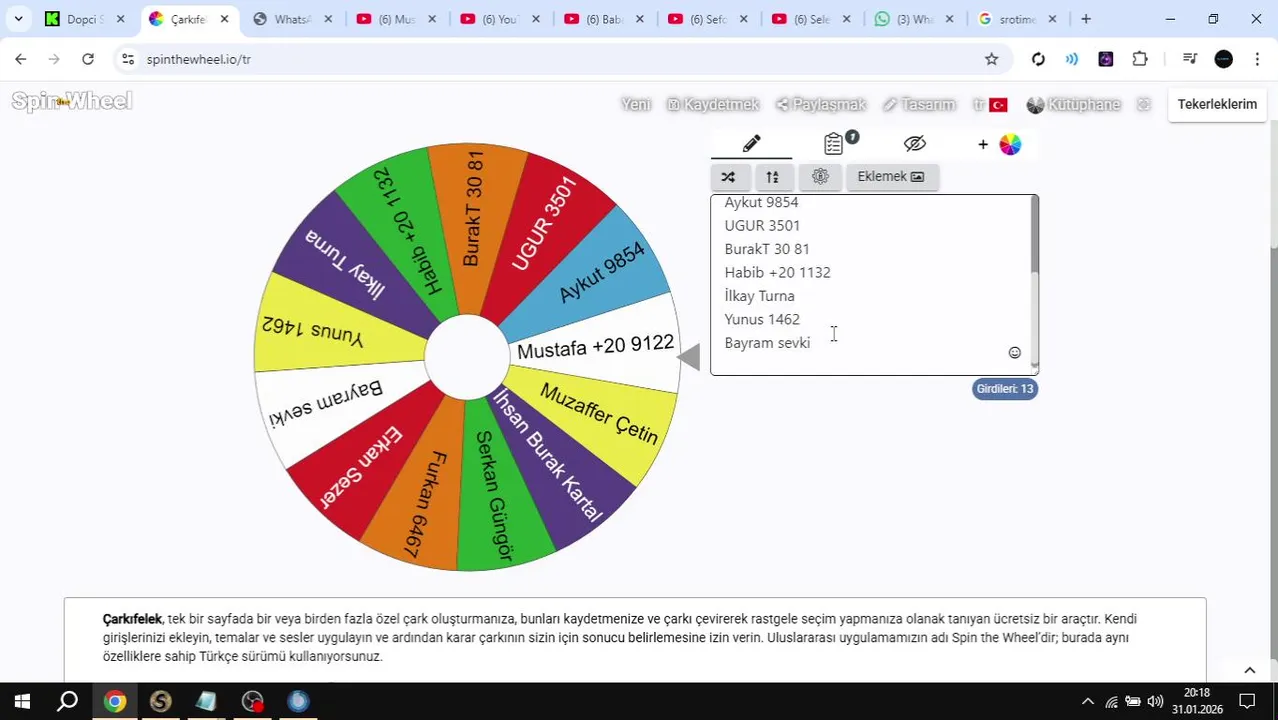Open Chrome three-dot menu
This screenshot has width=1278, height=720.
tap(1257, 59)
